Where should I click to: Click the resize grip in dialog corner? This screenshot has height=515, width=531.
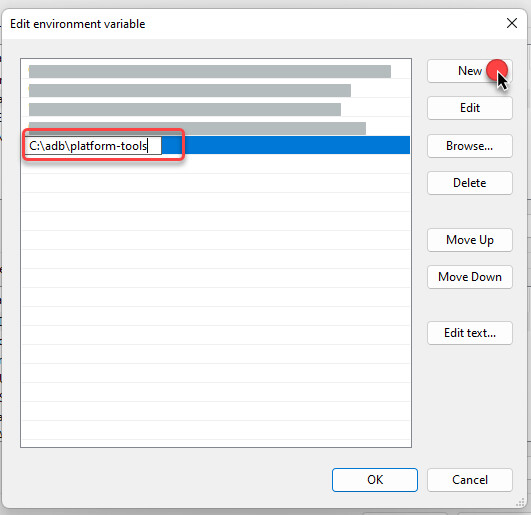coord(521,503)
